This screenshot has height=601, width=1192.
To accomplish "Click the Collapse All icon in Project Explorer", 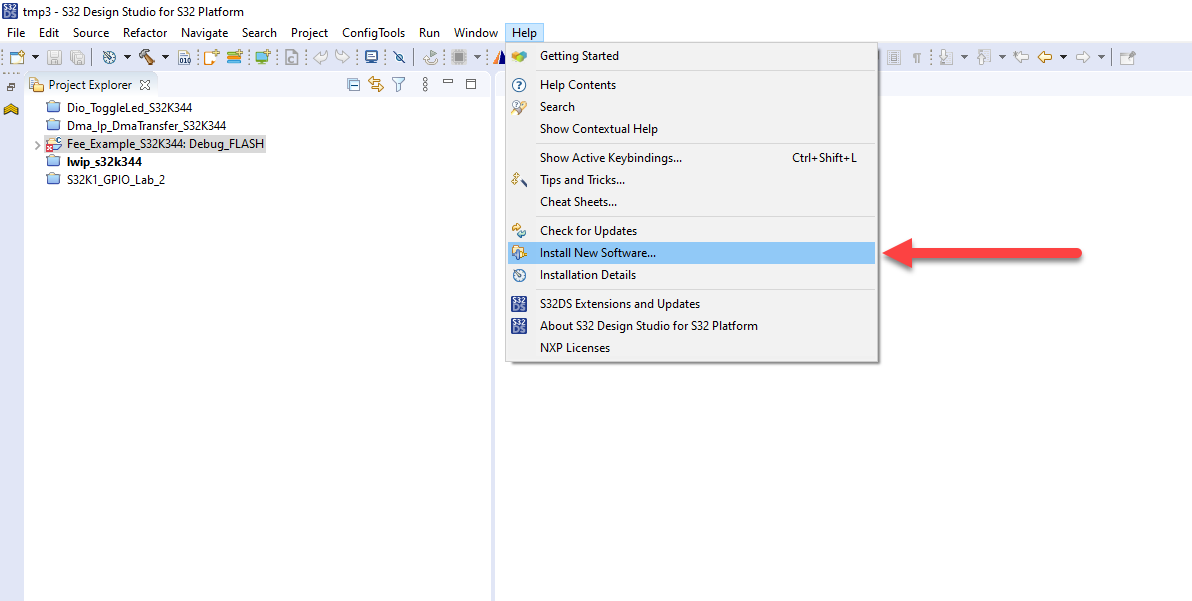I will pos(353,84).
